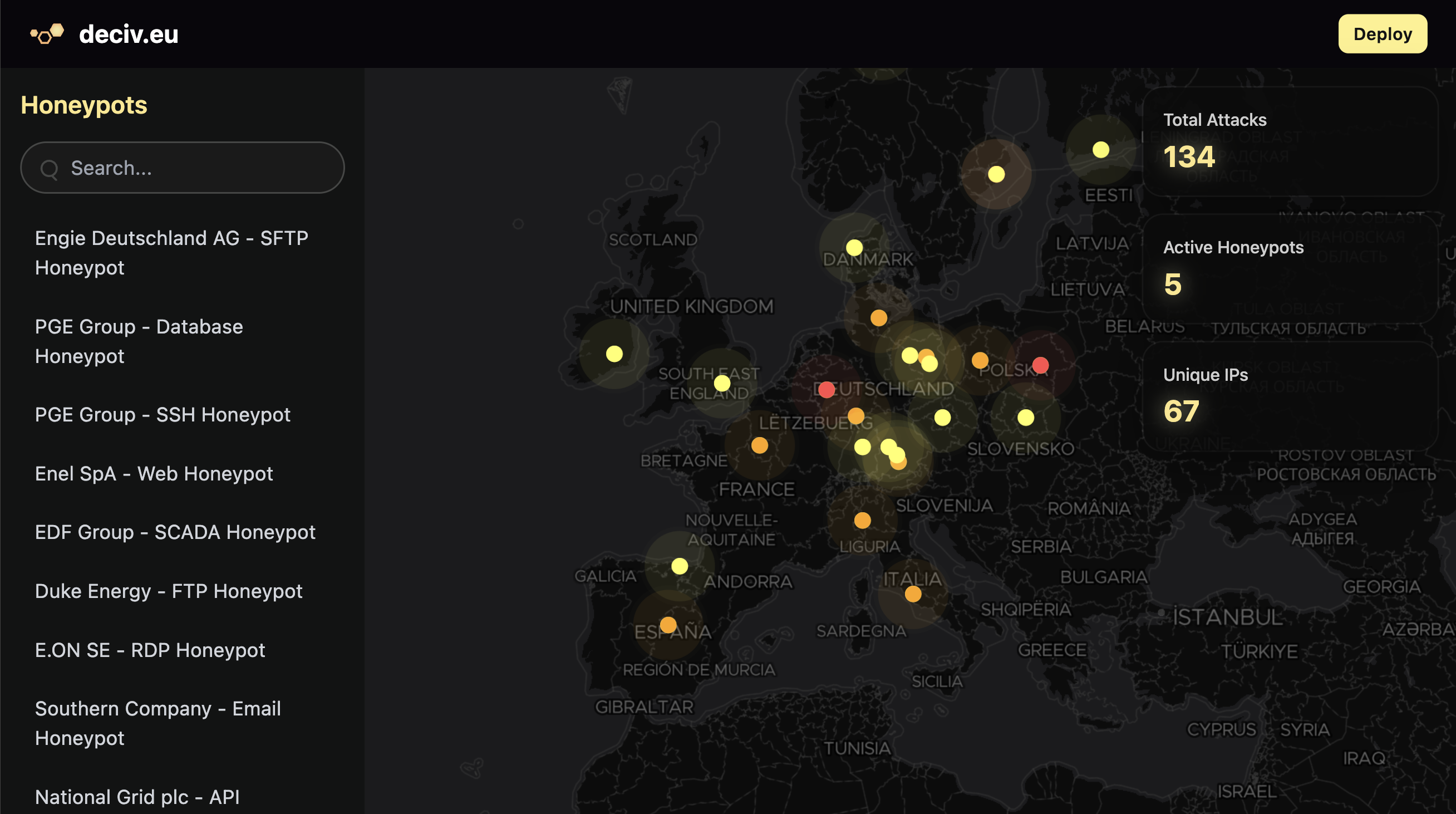Select Duke Energy - FTP Honeypot
Image resolution: width=1456 pixels, height=814 pixels.
169,591
